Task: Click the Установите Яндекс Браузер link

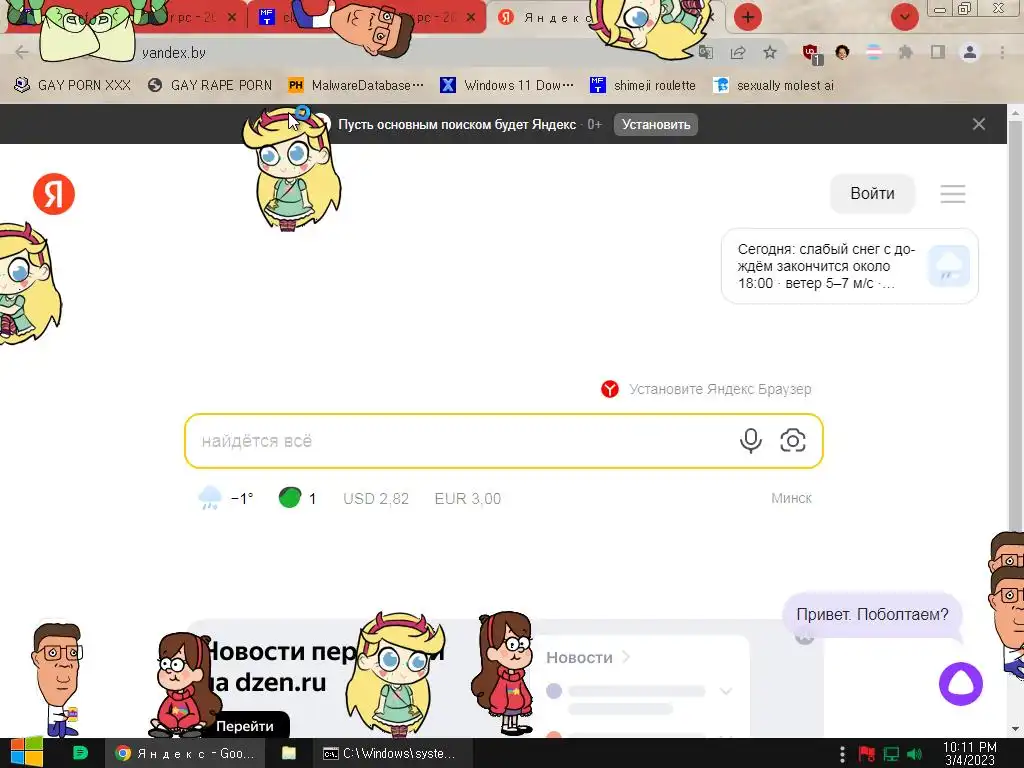Action: click(706, 389)
